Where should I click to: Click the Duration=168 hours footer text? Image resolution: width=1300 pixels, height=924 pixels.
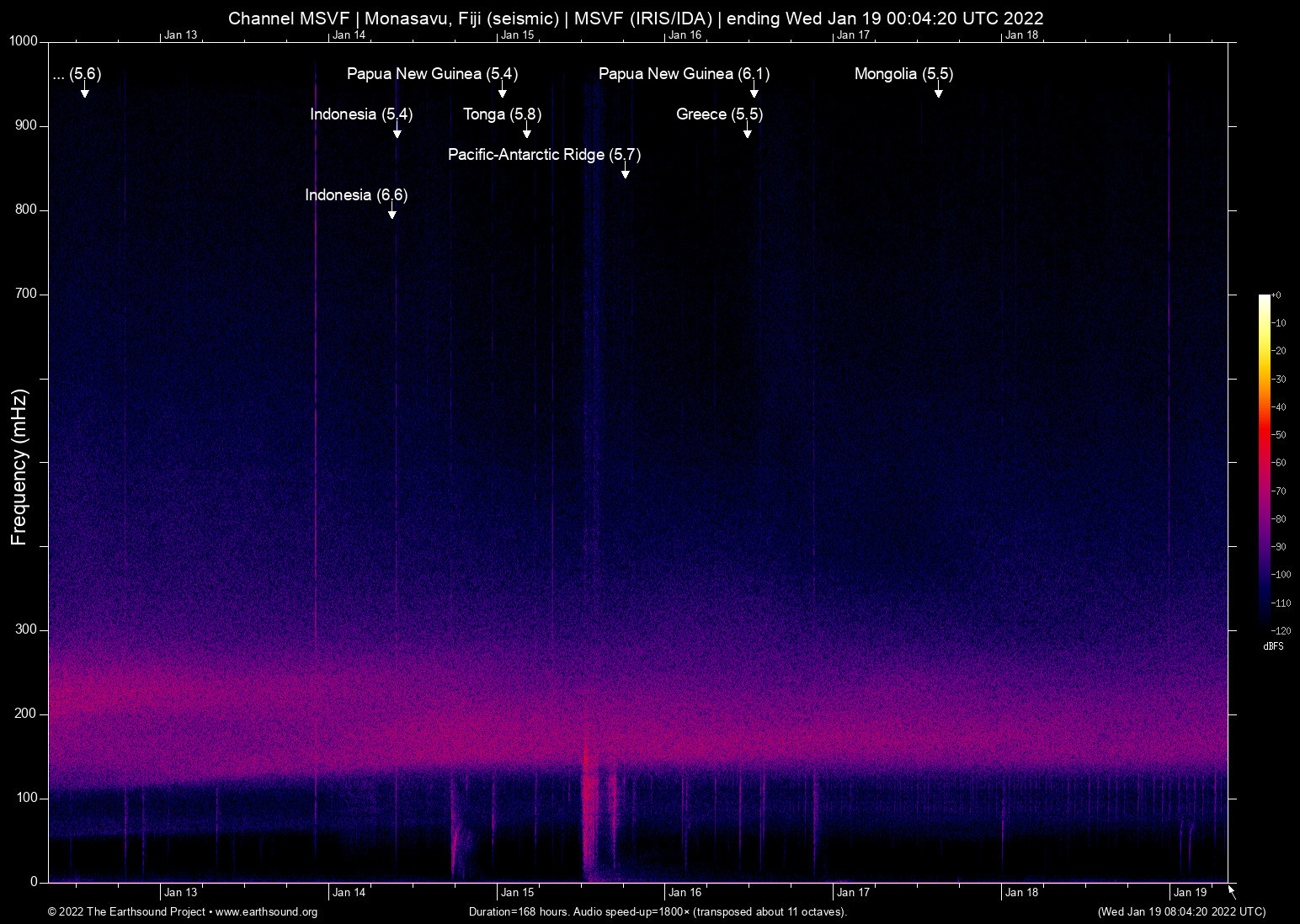[x=657, y=912]
